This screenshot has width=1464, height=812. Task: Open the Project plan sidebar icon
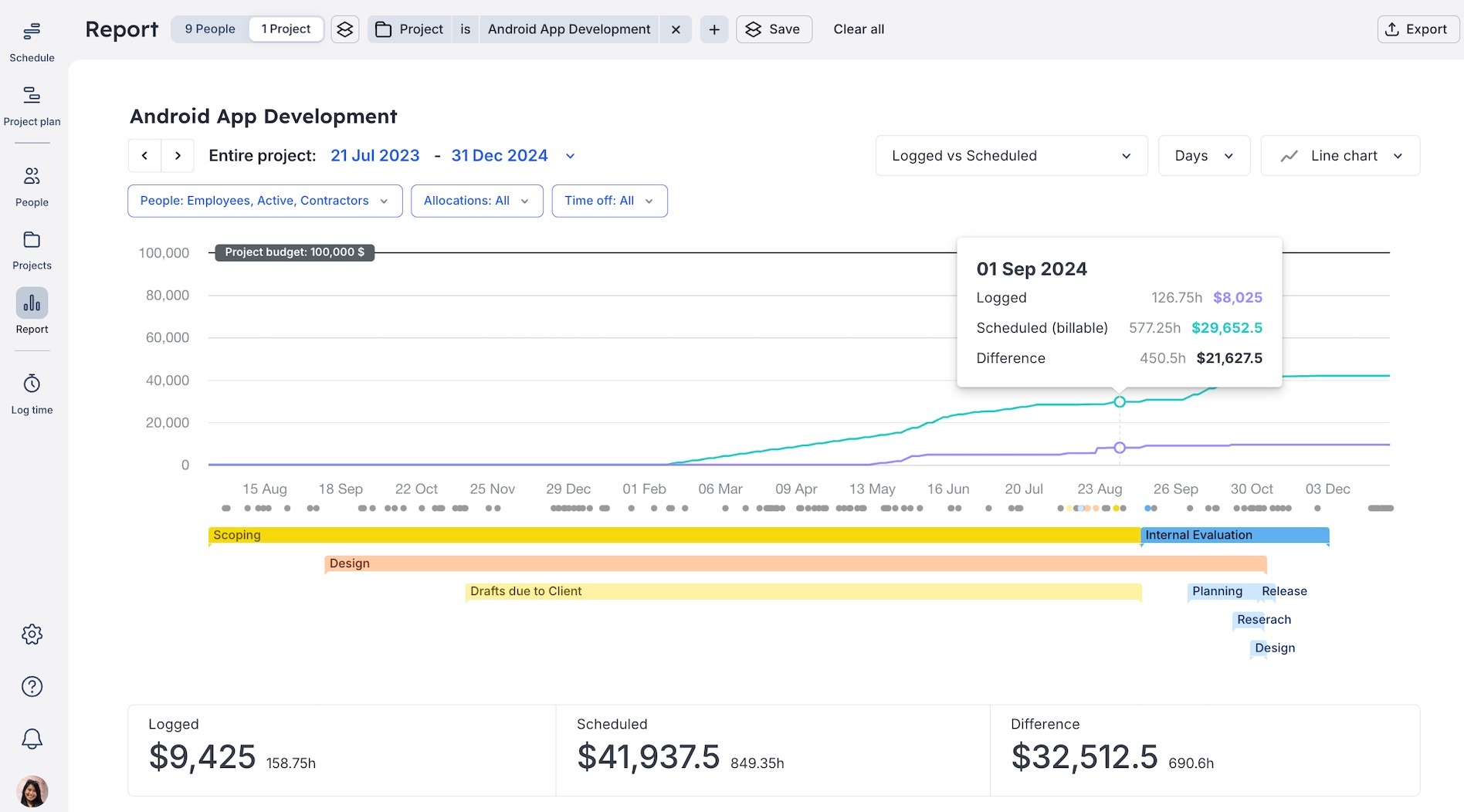32,106
